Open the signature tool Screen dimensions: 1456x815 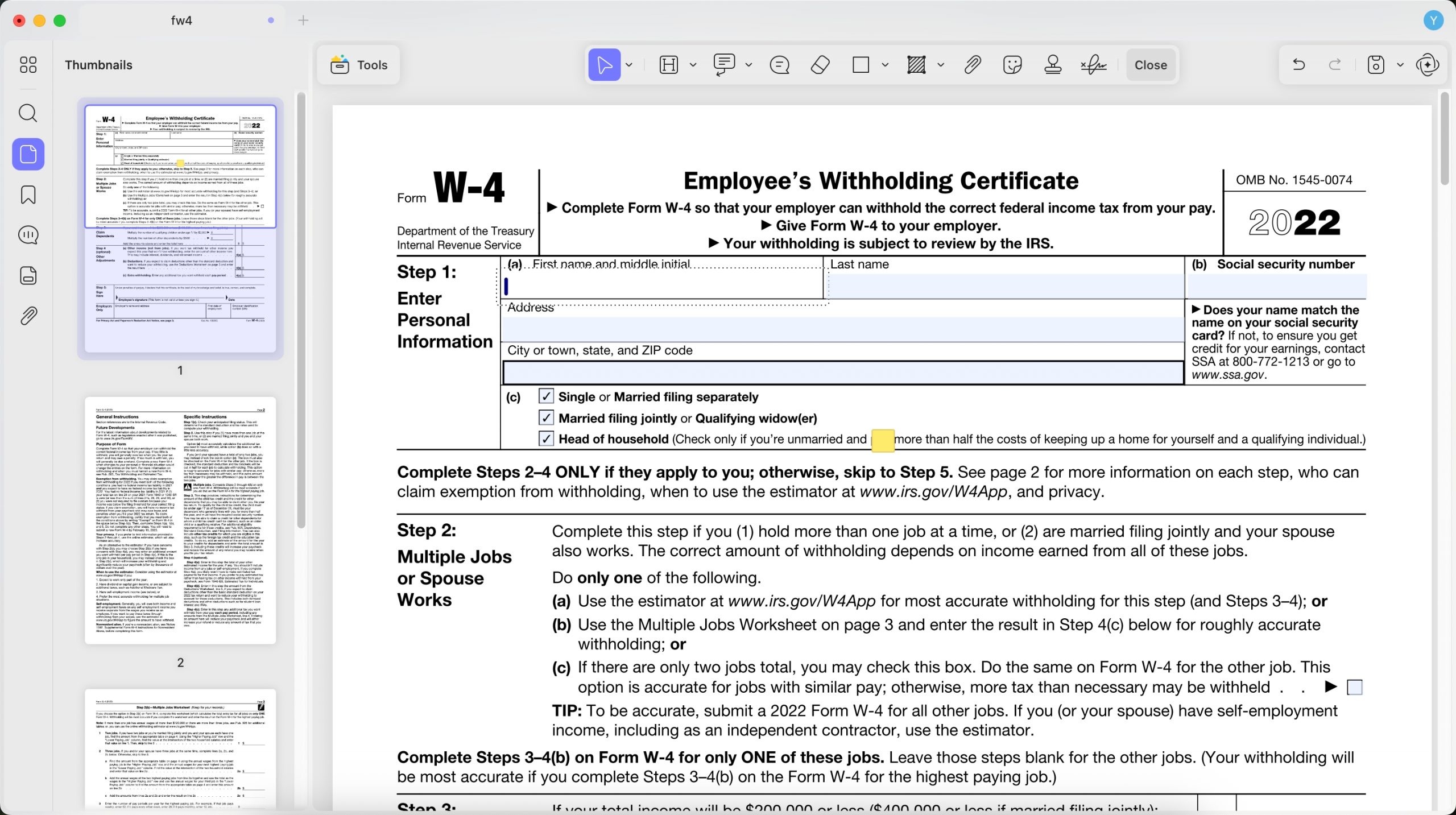click(x=1093, y=65)
